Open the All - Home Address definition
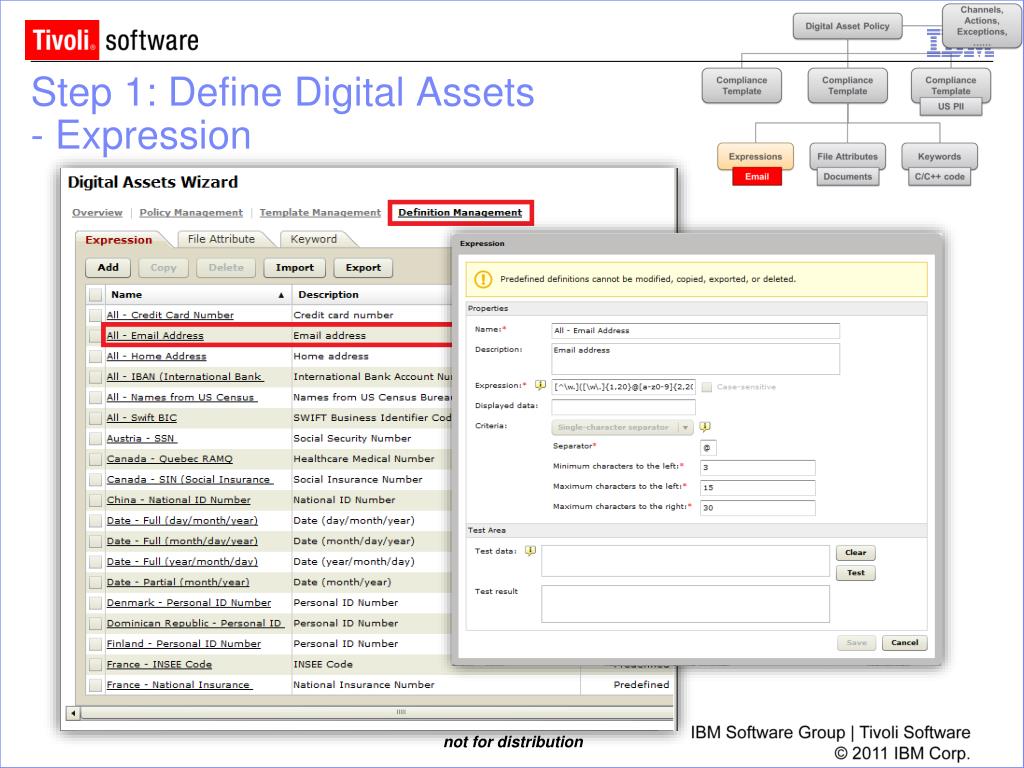 point(156,356)
